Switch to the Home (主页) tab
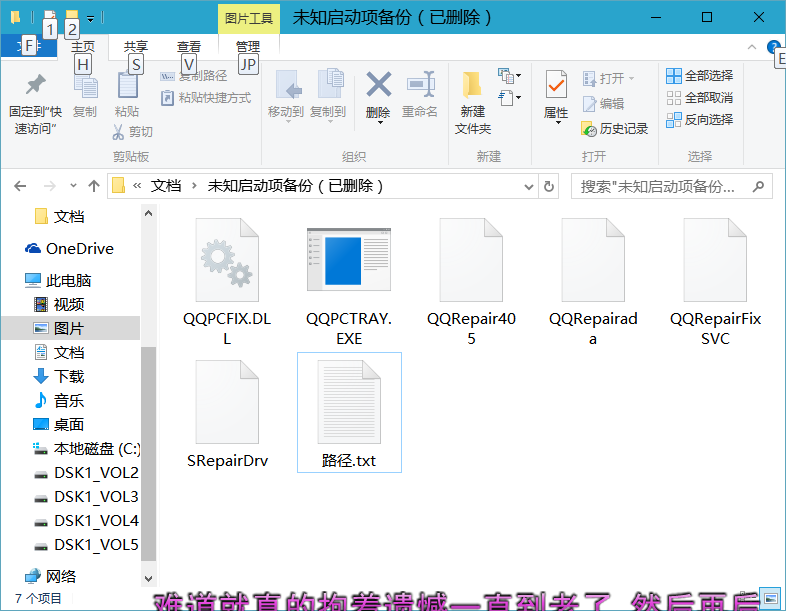786x611 pixels. 83,47
